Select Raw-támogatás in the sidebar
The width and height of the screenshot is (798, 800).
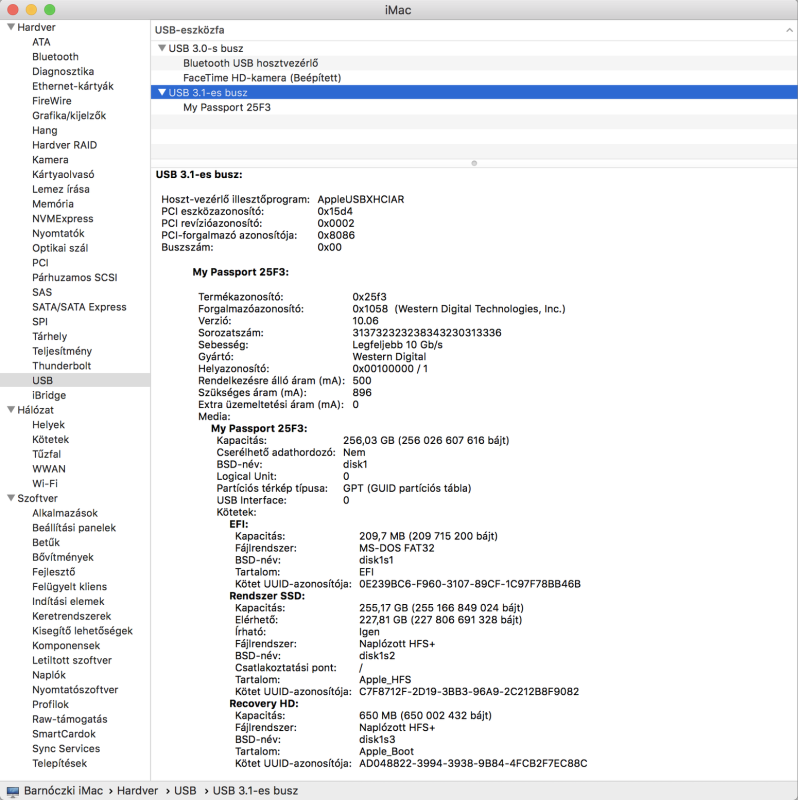point(70,719)
